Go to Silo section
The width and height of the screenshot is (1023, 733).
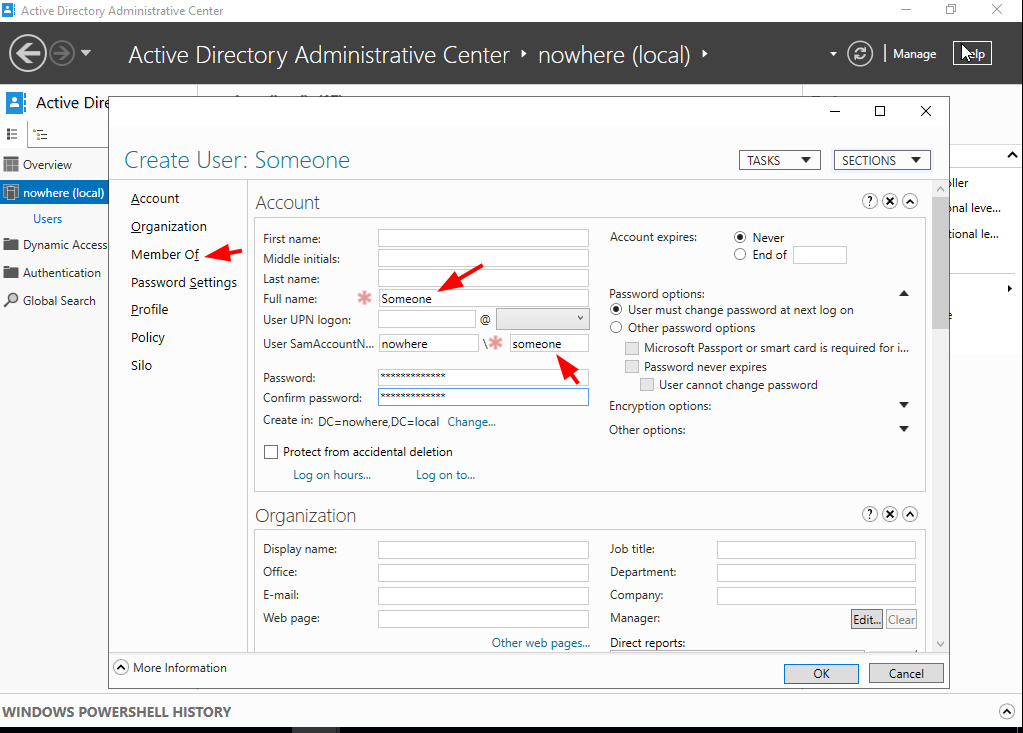(141, 365)
